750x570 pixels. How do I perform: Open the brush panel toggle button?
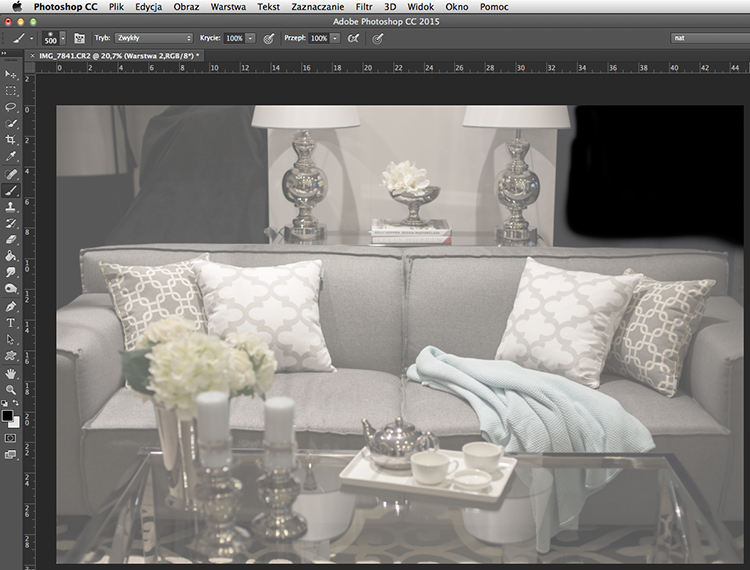tap(79, 38)
